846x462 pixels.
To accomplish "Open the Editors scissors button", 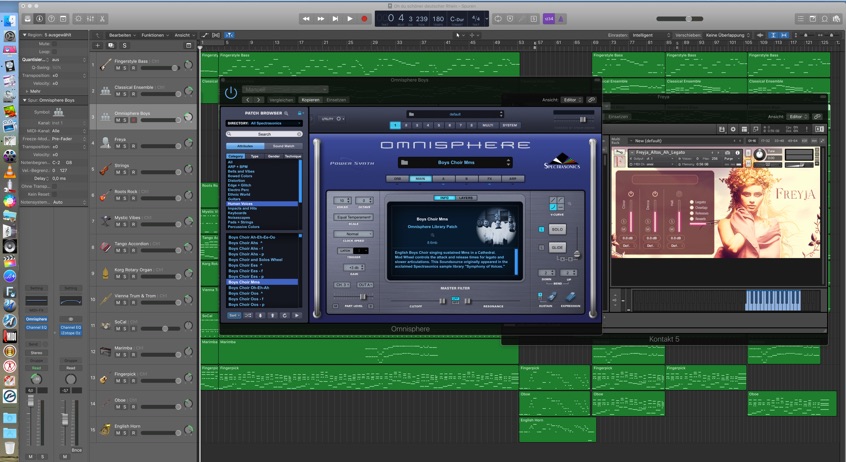I will 102,18.
